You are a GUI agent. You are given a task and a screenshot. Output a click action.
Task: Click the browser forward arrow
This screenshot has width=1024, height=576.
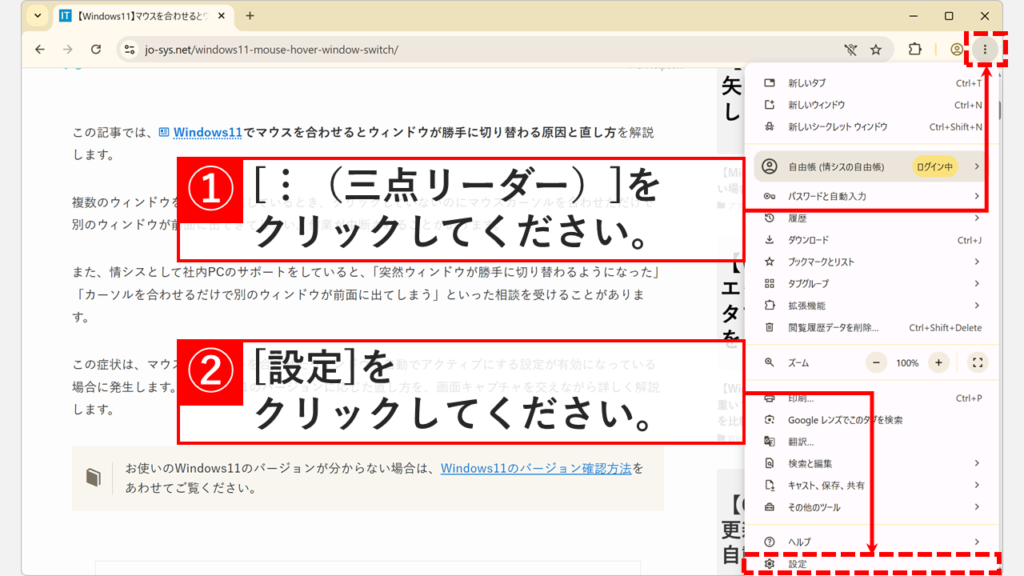(68, 50)
